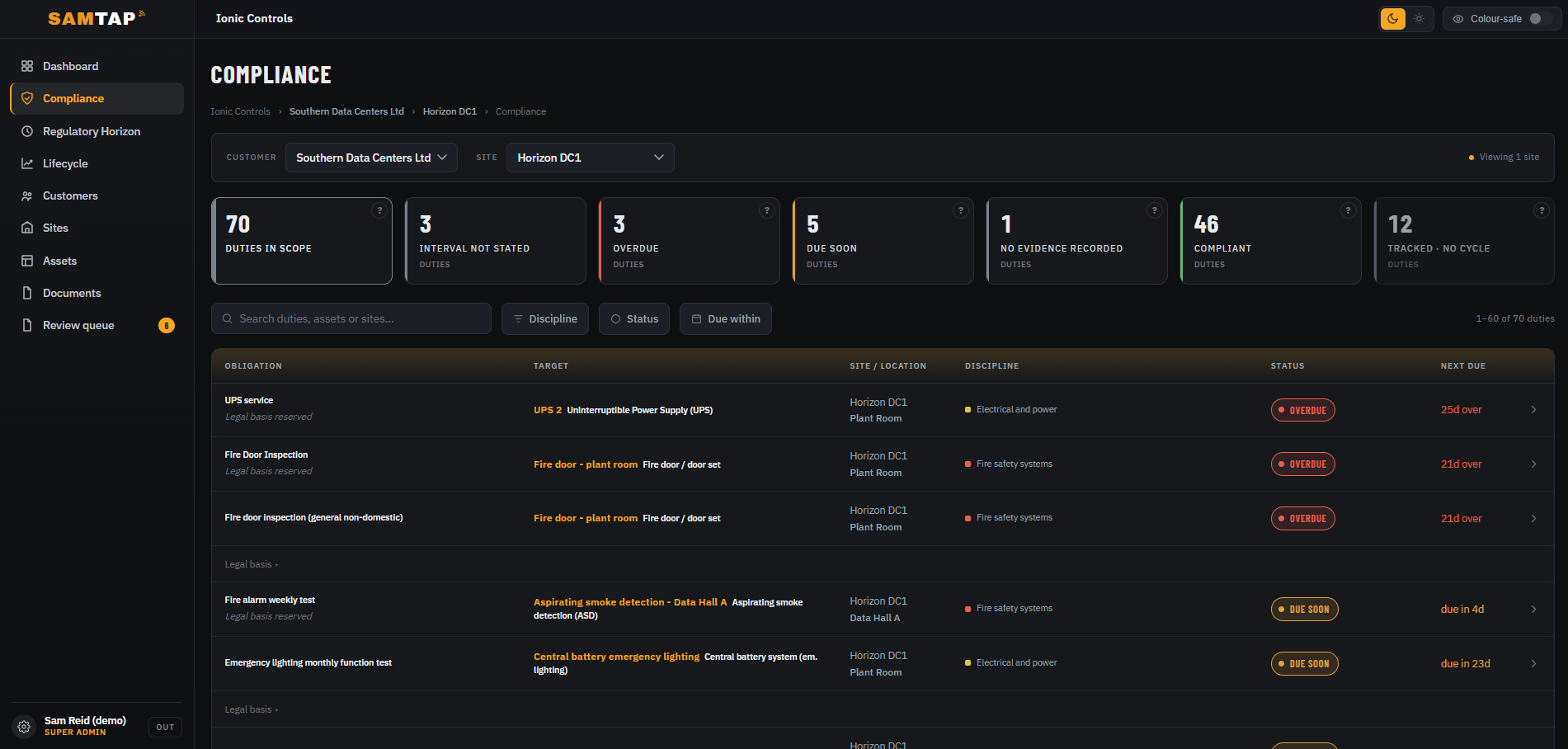Click the Customers people icon
This screenshot has height=749, width=1568.
pos(27,195)
